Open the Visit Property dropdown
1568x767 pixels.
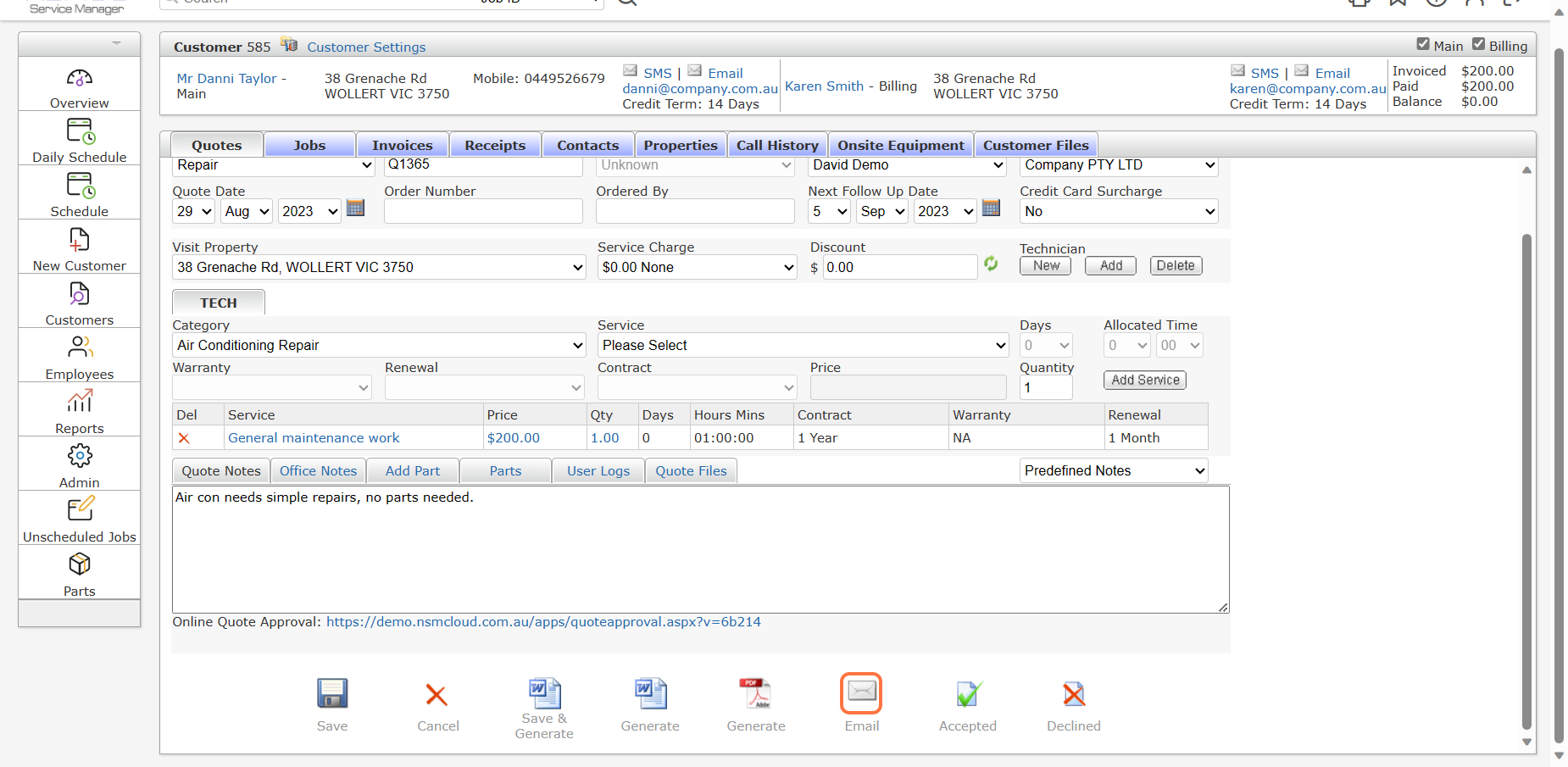[379, 268]
